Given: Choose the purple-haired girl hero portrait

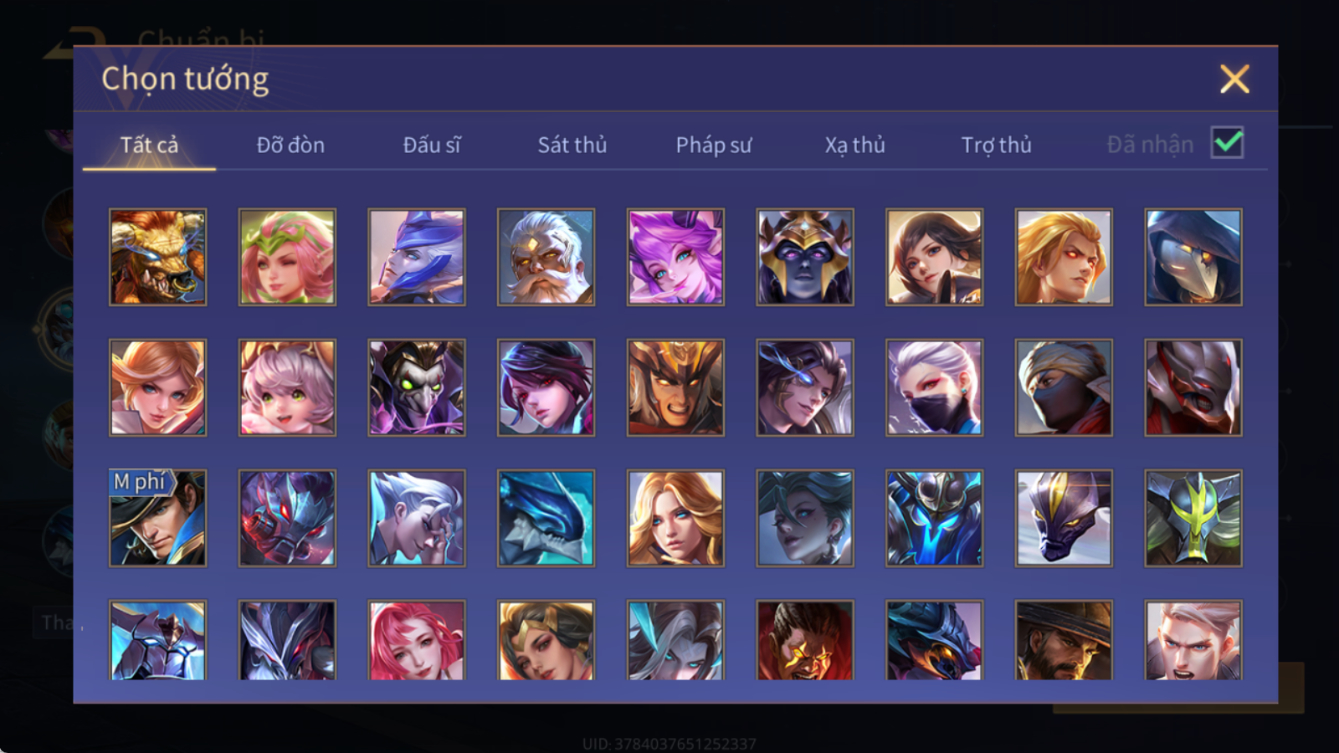Looking at the screenshot, I should tap(676, 257).
